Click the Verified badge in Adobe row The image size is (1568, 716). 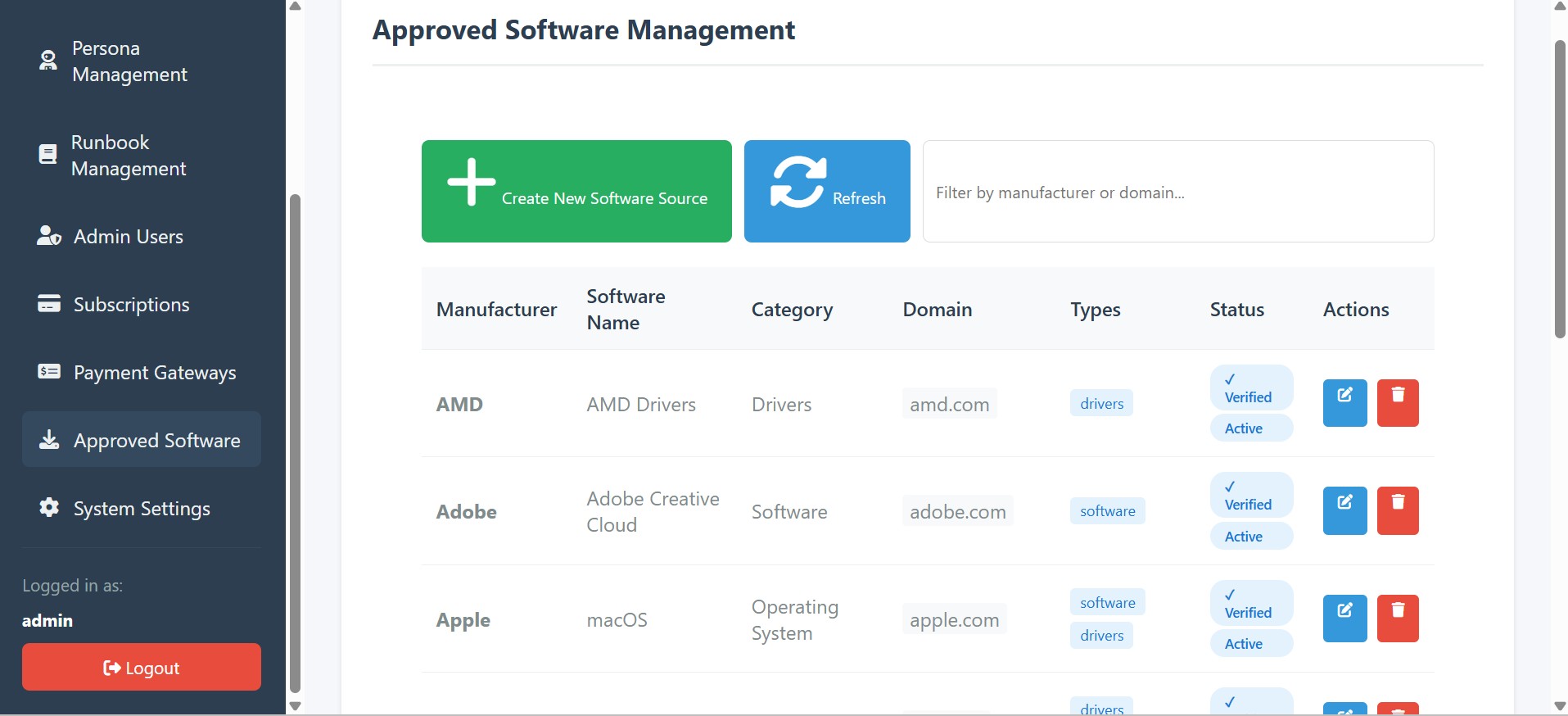[1251, 495]
